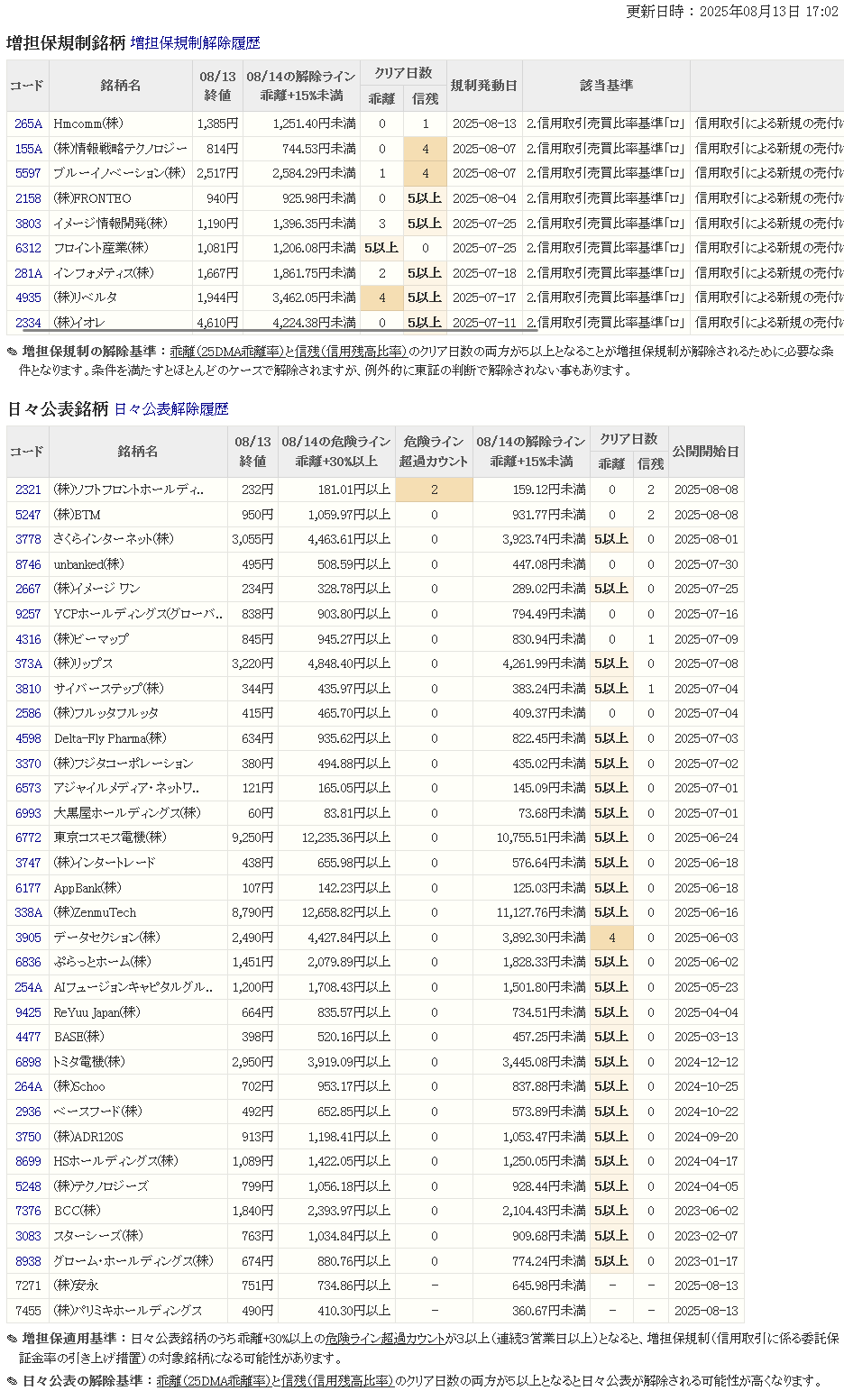The image size is (844, 1400).
Task: Open stock code 9425 link
Action: [x=28, y=1012]
